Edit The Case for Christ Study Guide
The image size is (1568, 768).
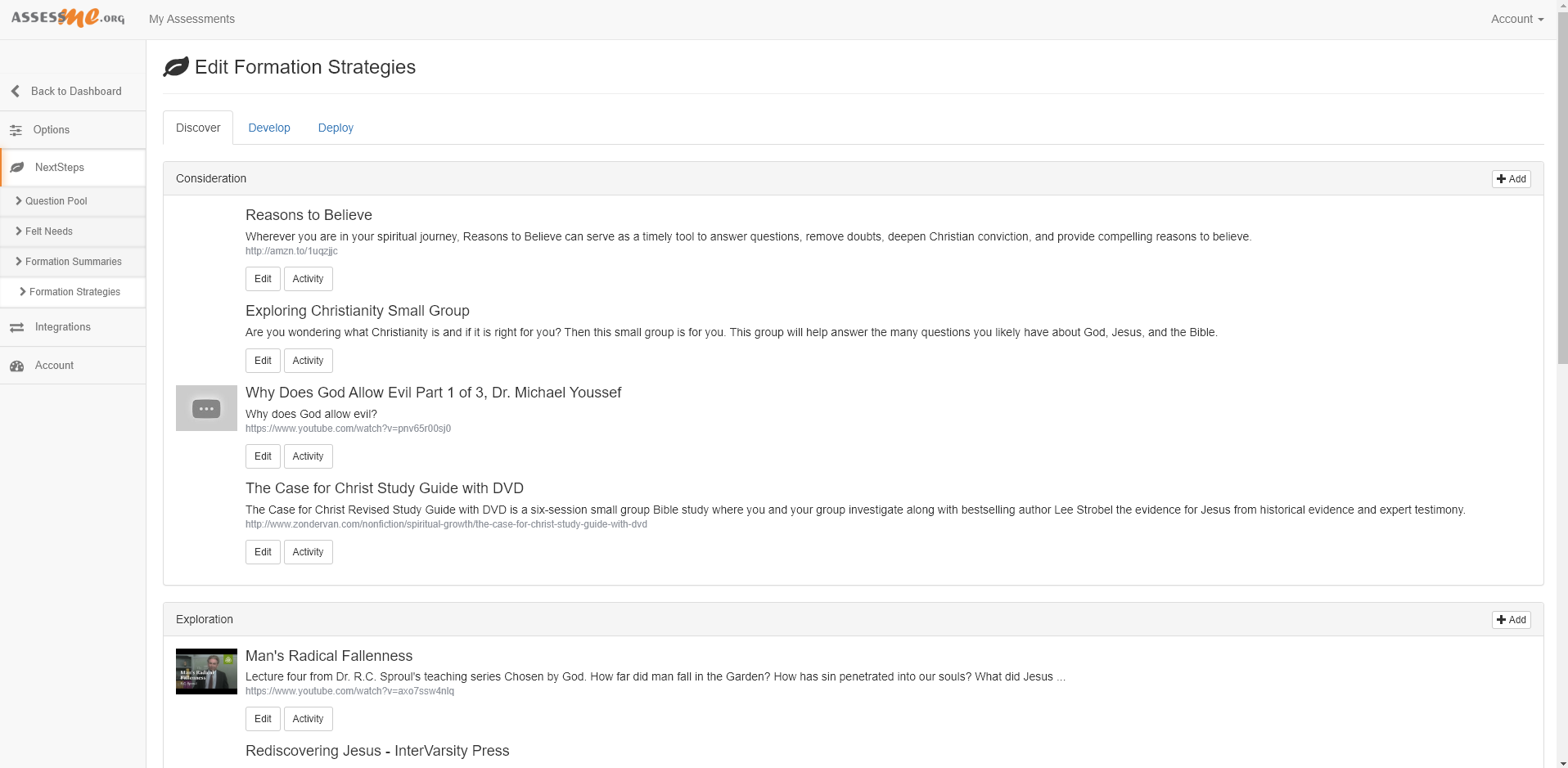(x=263, y=552)
